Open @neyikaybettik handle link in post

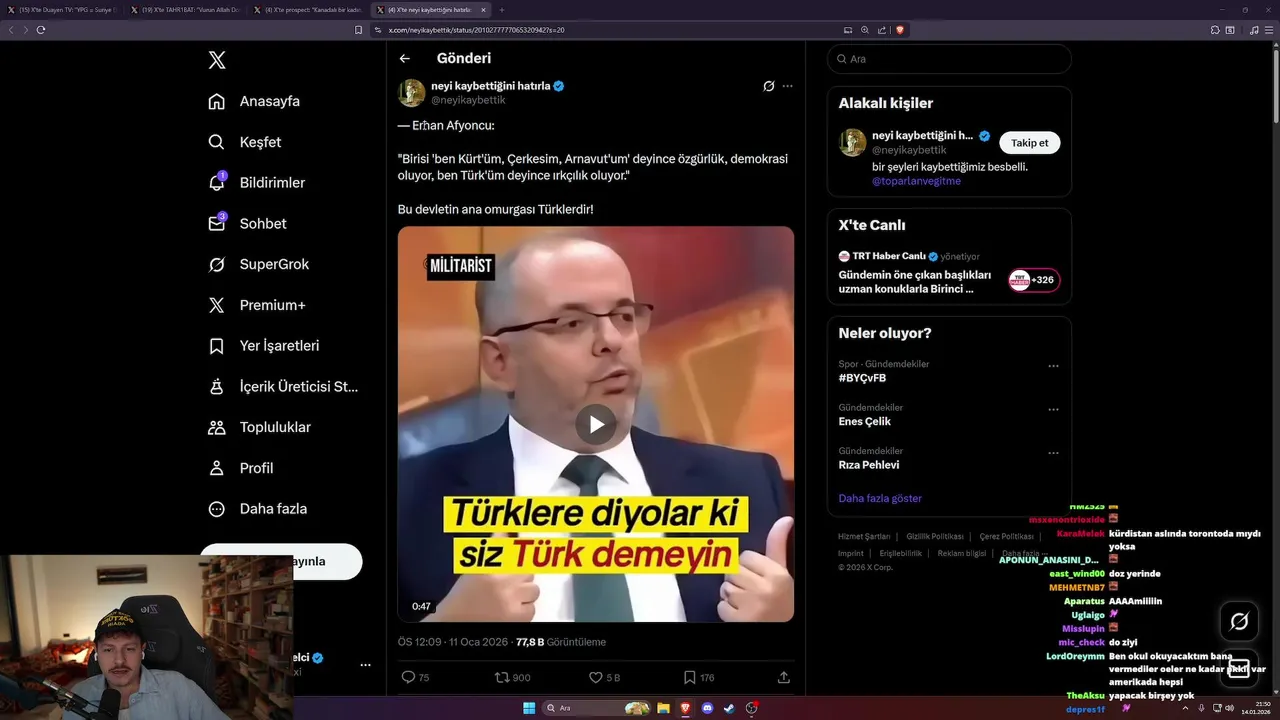point(468,100)
